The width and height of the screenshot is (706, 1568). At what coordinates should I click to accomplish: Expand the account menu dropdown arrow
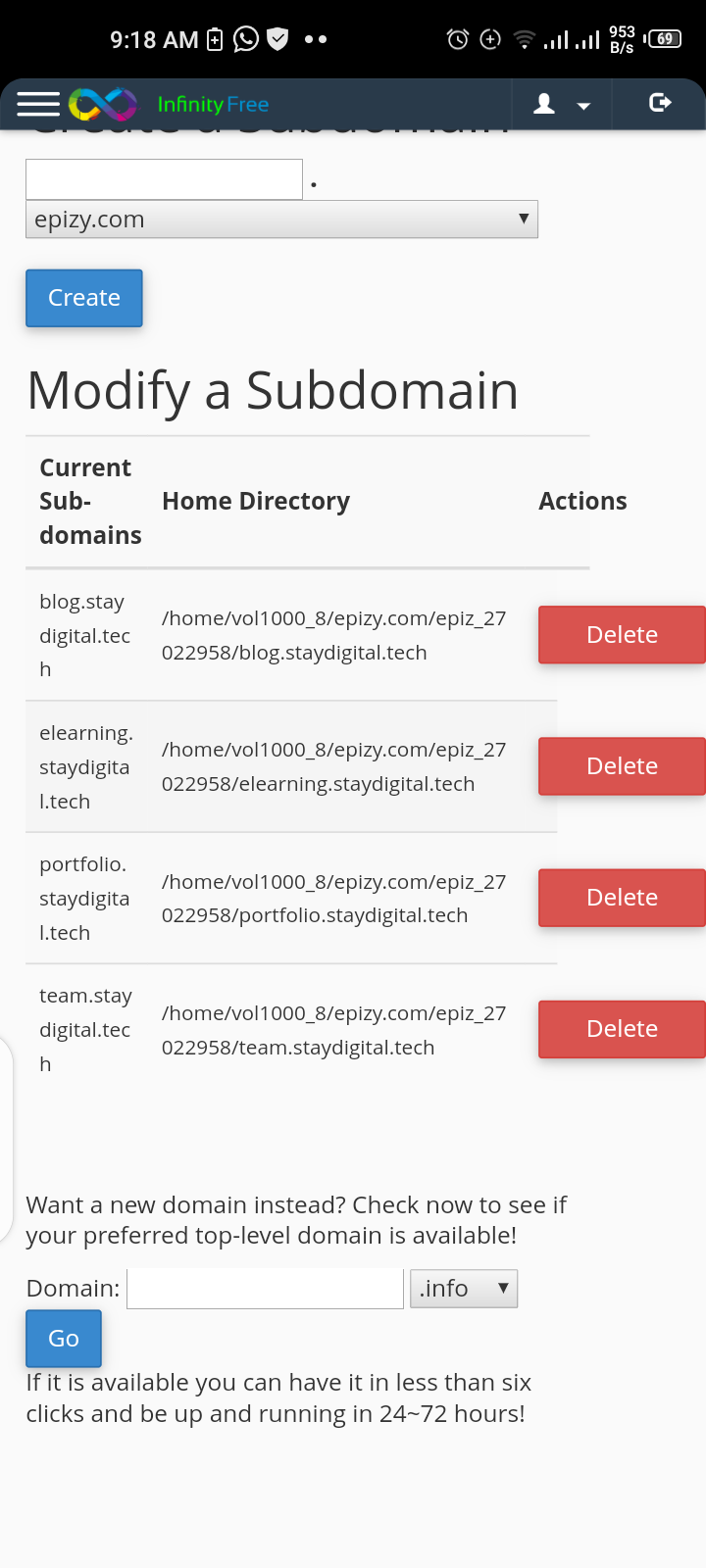(x=584, y=104)
